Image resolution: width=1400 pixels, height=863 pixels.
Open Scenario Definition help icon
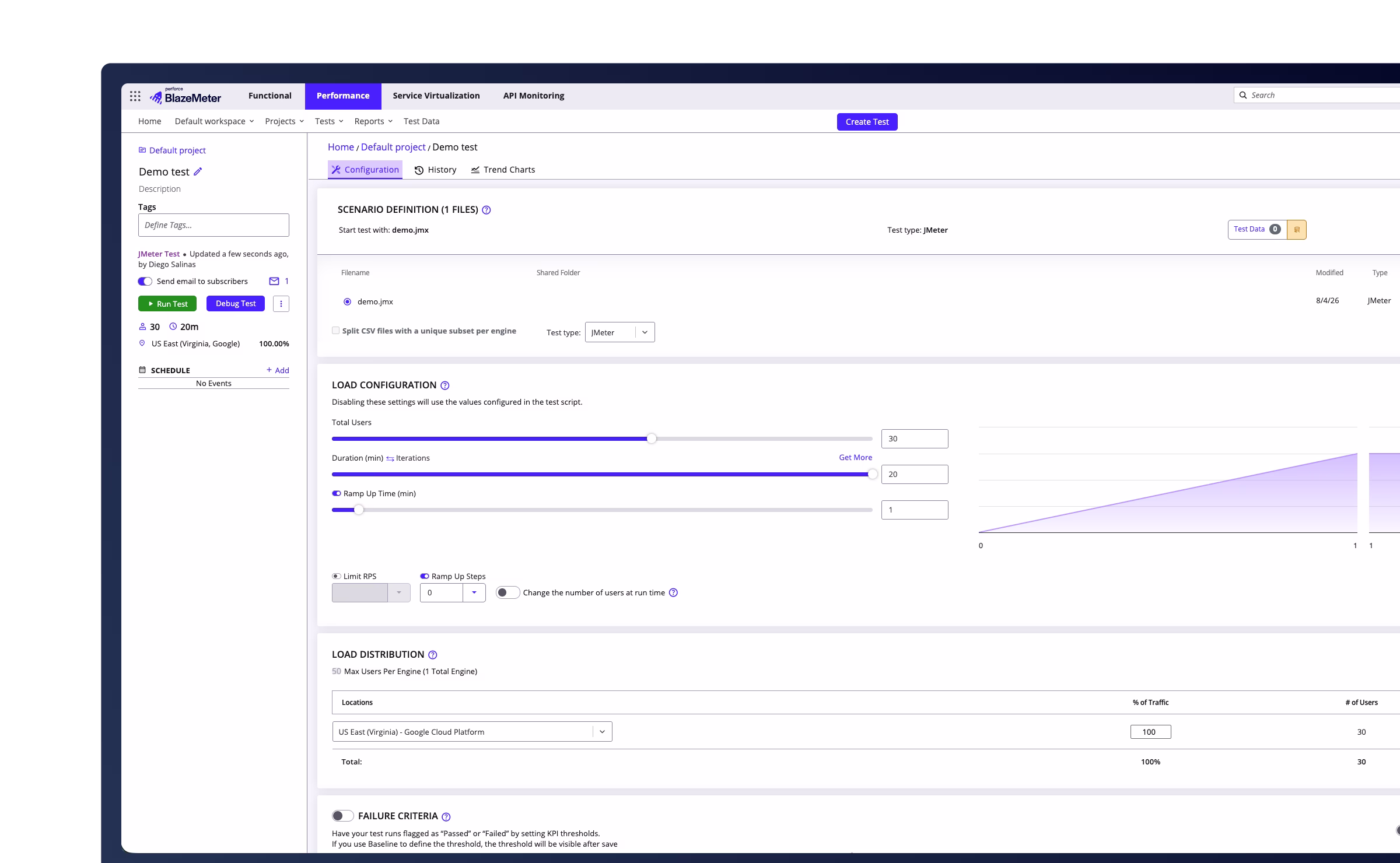487,210
